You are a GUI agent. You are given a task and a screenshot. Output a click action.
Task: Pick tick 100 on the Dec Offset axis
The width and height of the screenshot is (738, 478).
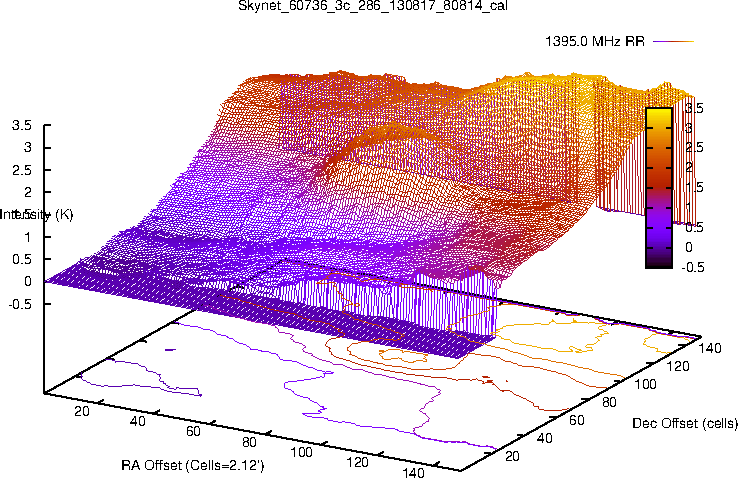pyautogui.click(x=645, y=384)
